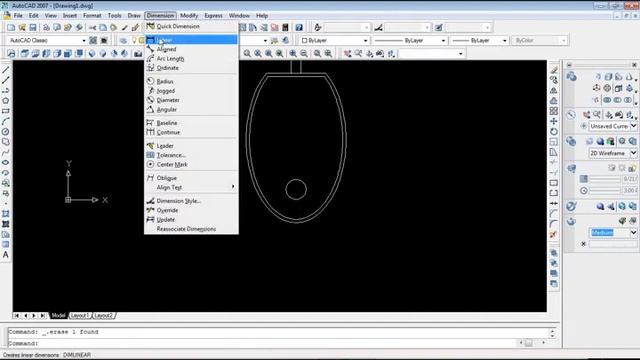Open the ByLayer lineweight dropdown
The width and height of the screenshot is (640, 360).
coord(504,40)
